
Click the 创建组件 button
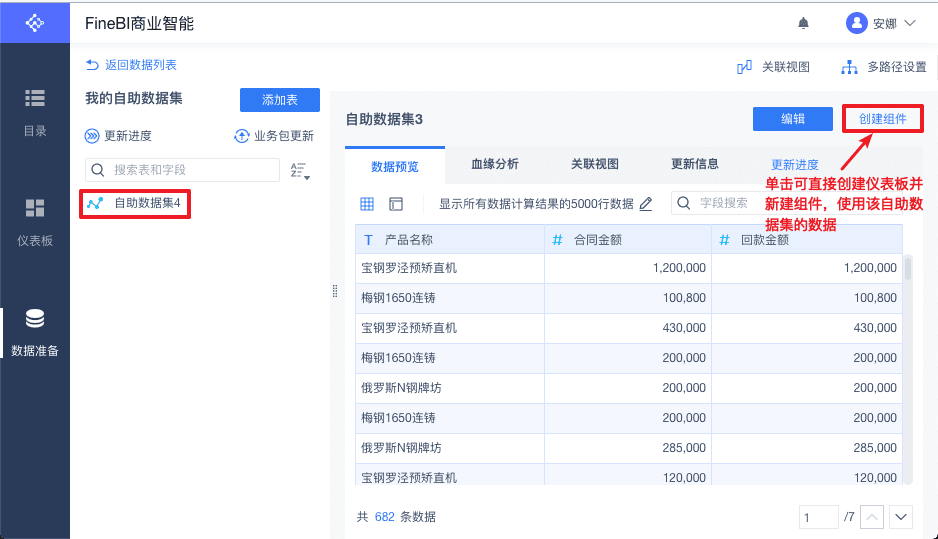[882, 119]
